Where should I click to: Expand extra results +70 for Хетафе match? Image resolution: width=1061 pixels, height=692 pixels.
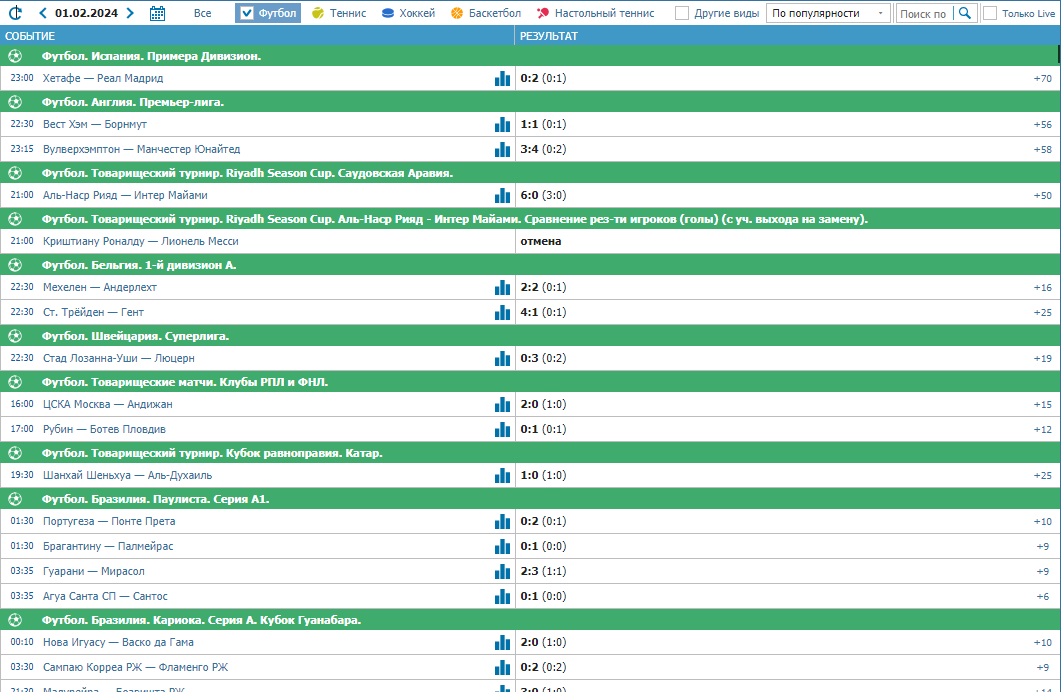pos(1043,78)
